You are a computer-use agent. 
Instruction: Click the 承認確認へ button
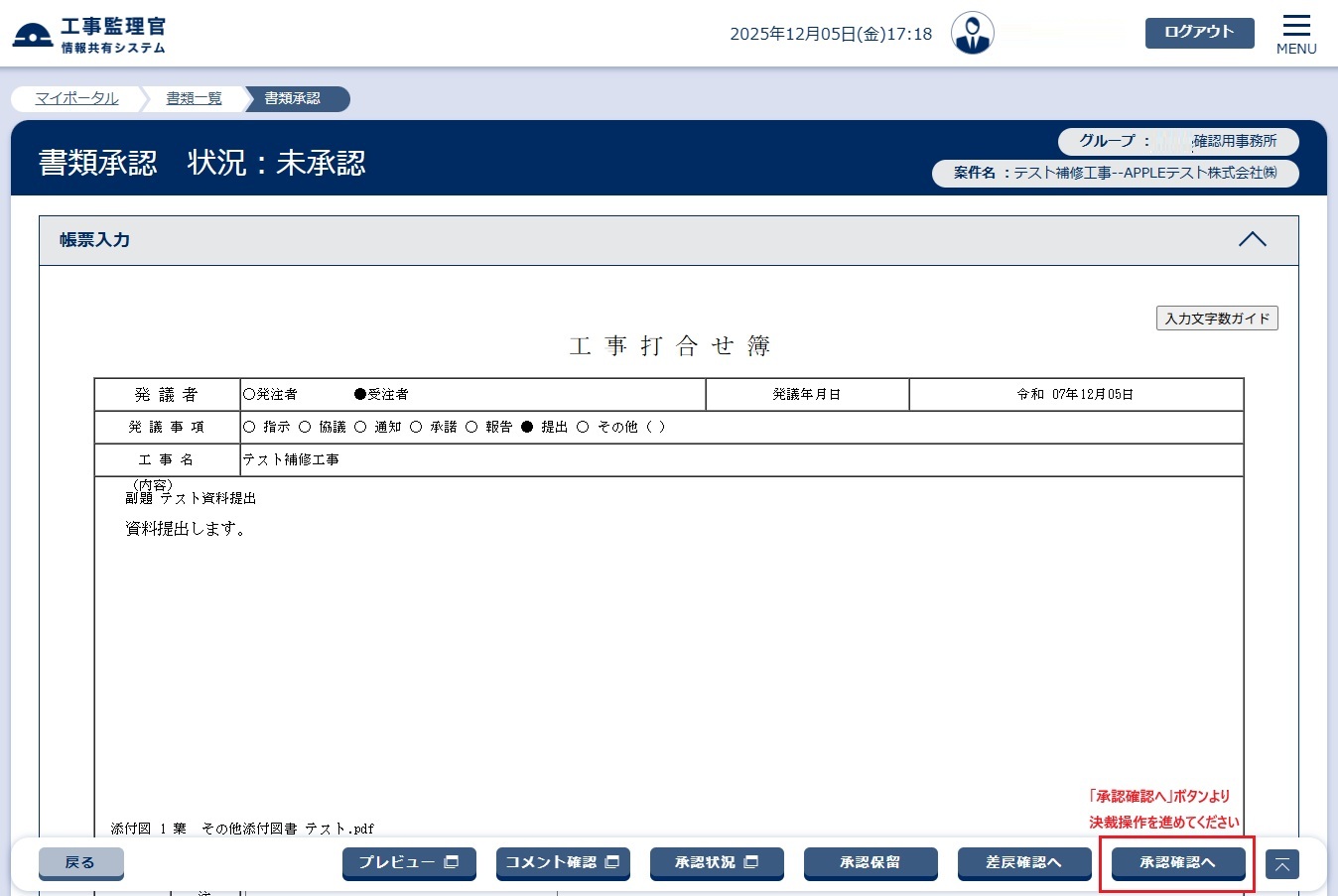1177,862
